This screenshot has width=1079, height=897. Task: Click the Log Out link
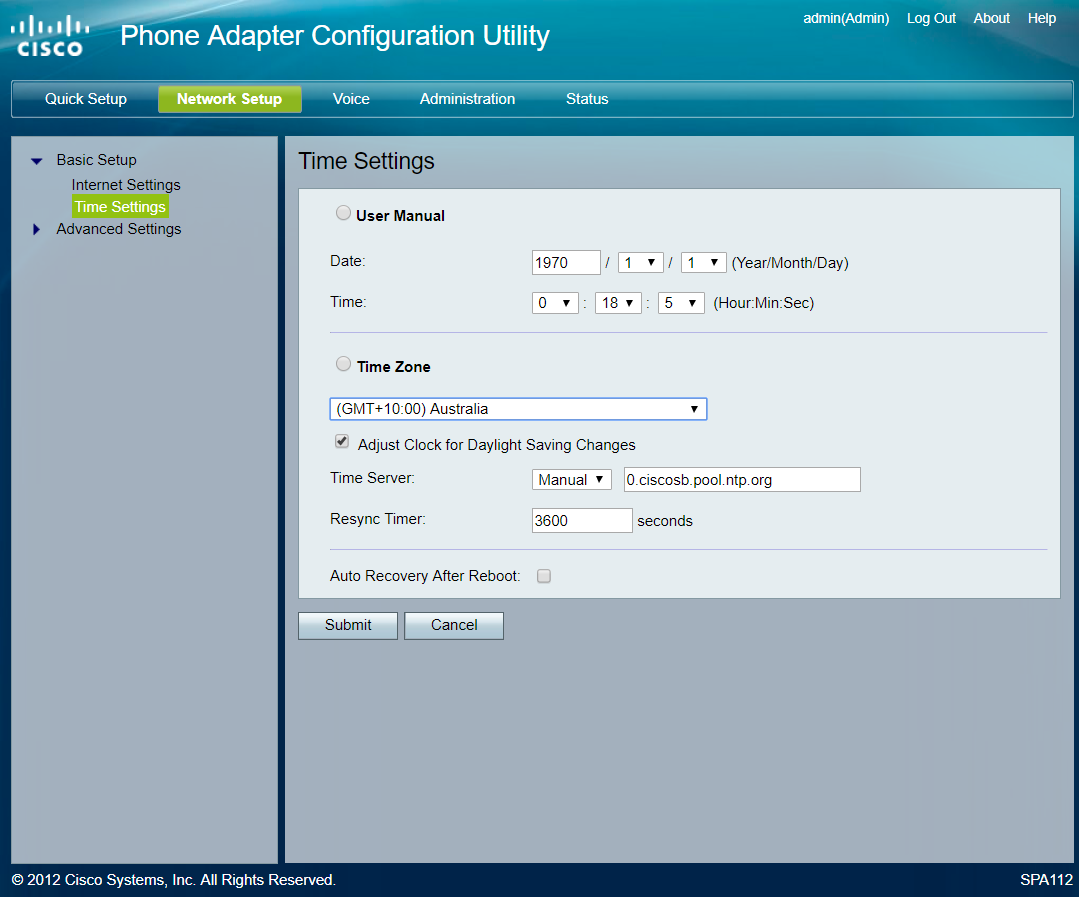point(931,18)
